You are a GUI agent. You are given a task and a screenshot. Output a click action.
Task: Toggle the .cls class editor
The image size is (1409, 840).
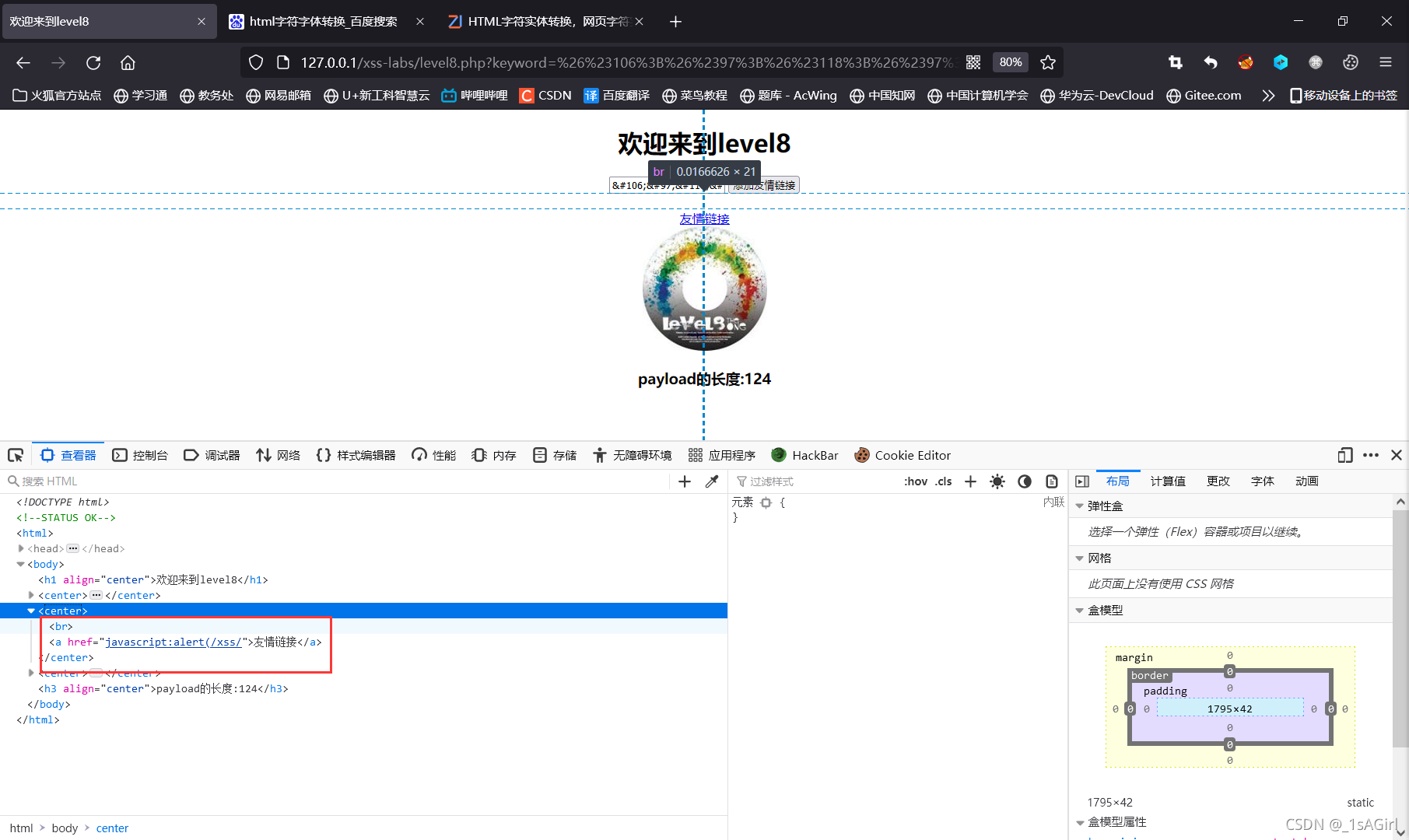coord(943,481)
